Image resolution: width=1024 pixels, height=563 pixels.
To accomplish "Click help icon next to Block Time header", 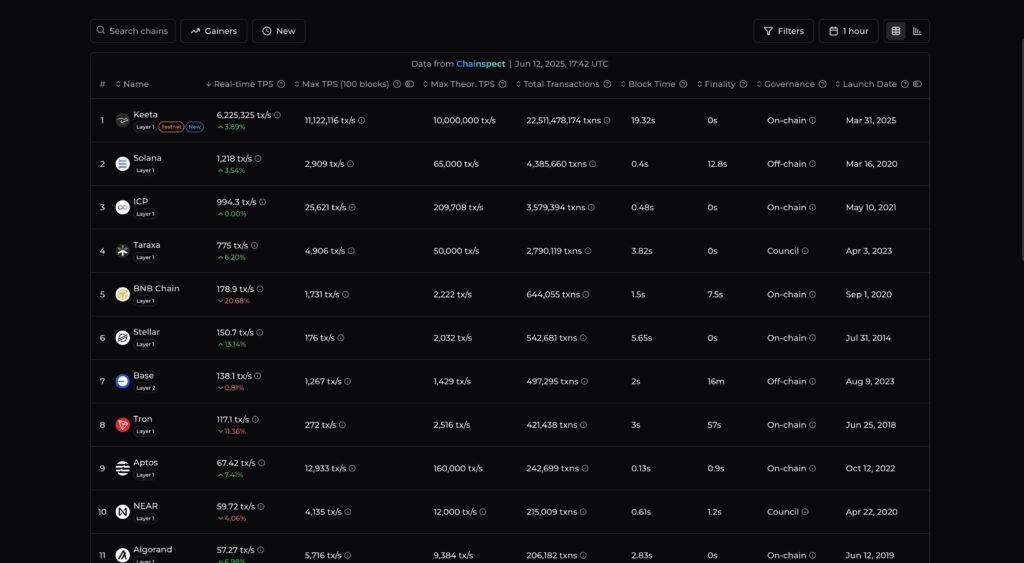I will pyautogui.click(x=683, y=84).
